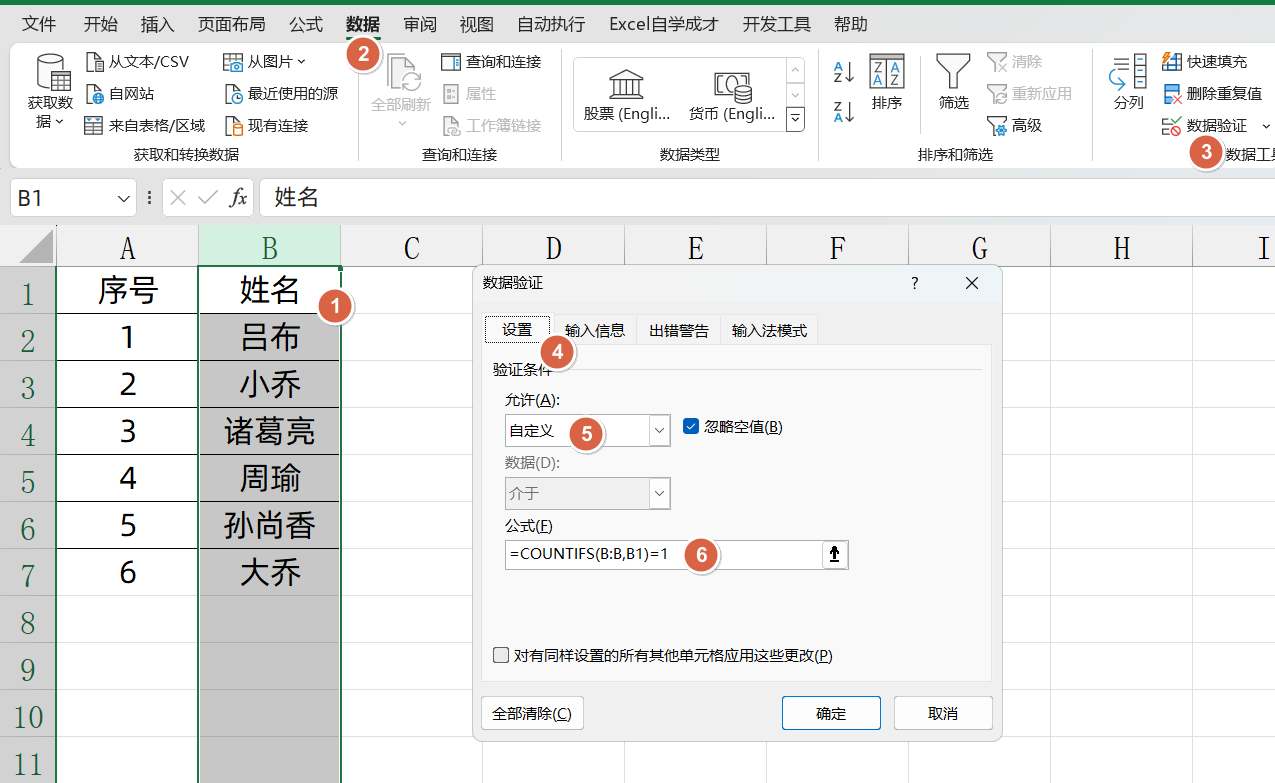Click the select-all corner triangle

[x=37, y=247]
